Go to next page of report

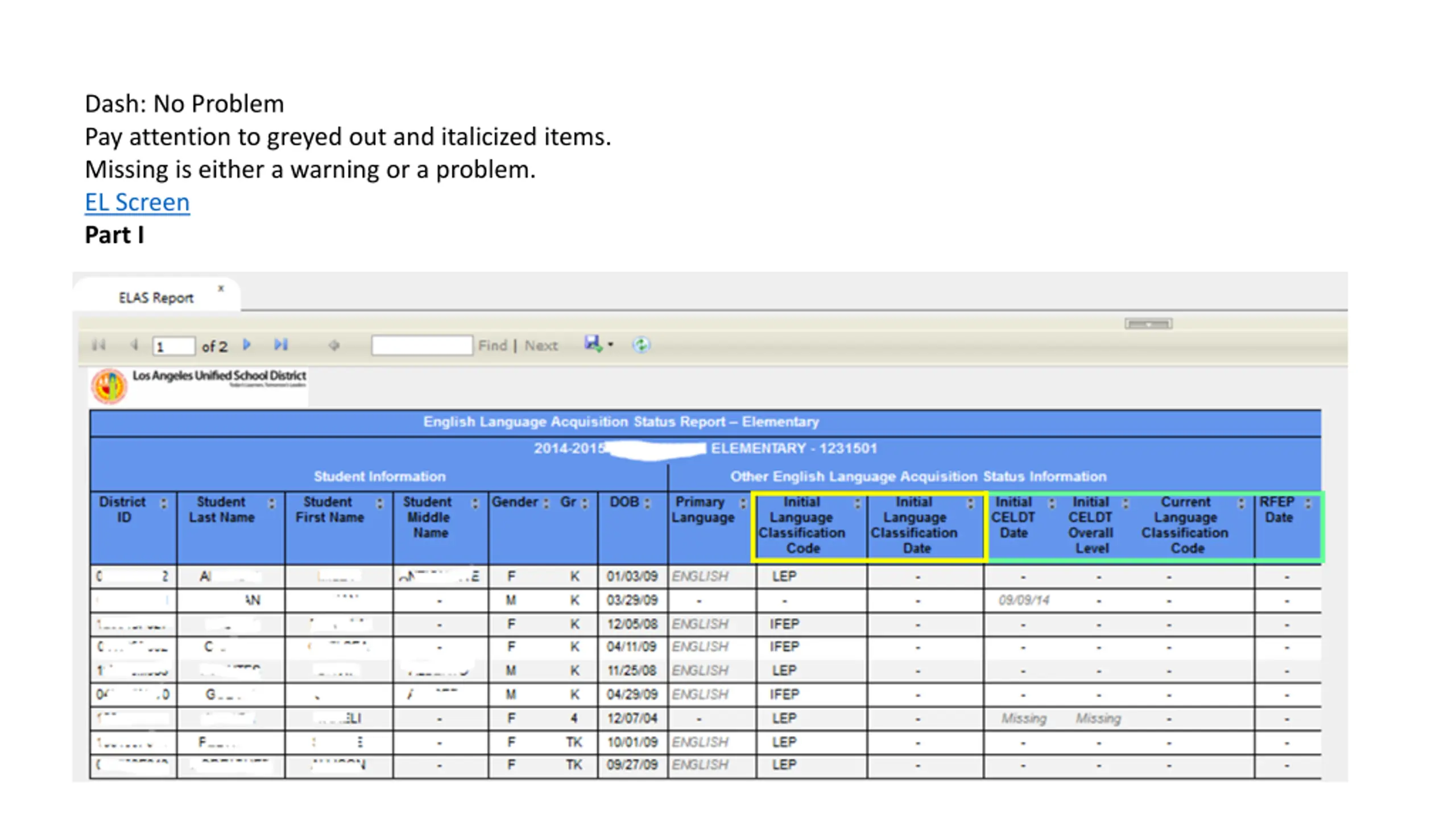coord(247,345)
